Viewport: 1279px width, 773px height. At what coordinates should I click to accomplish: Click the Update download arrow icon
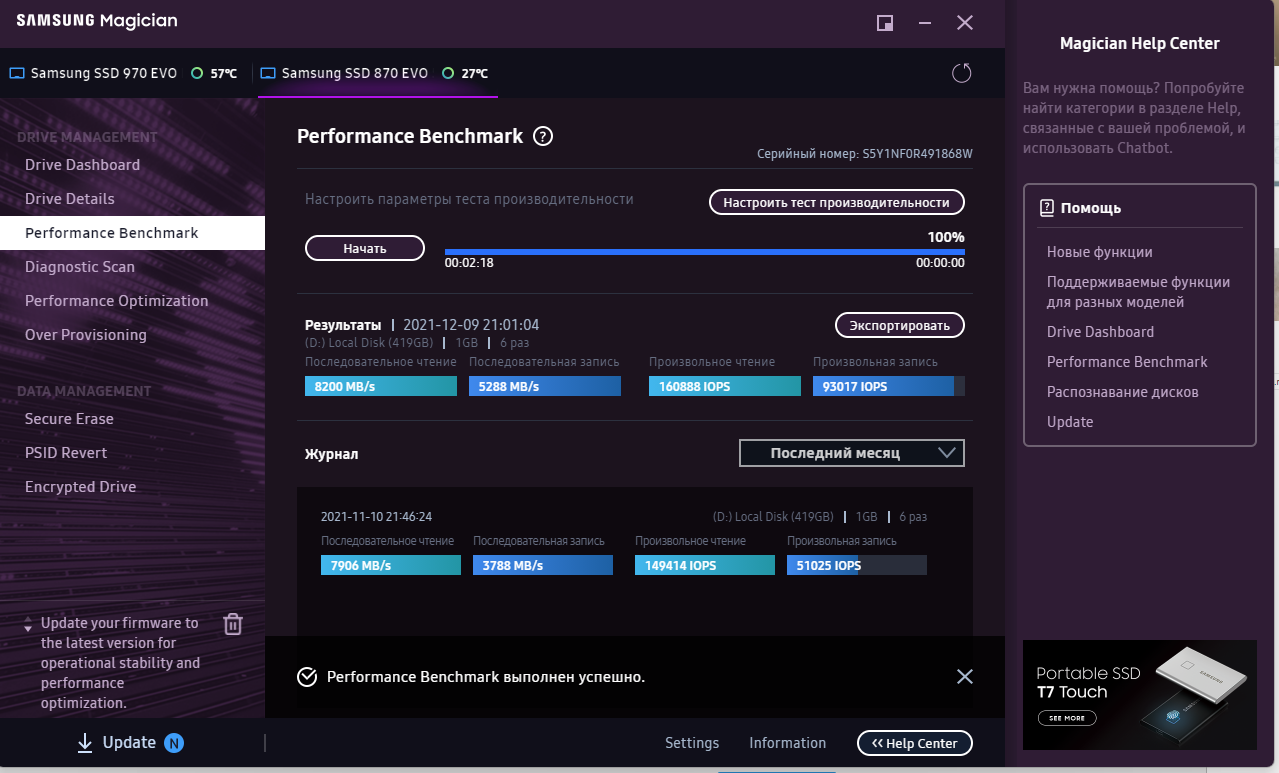click(x=85, y=743)
